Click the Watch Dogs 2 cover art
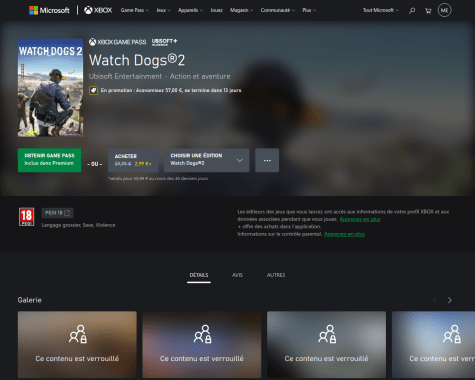This screenshot has width=475, height=380. (50, 88)
